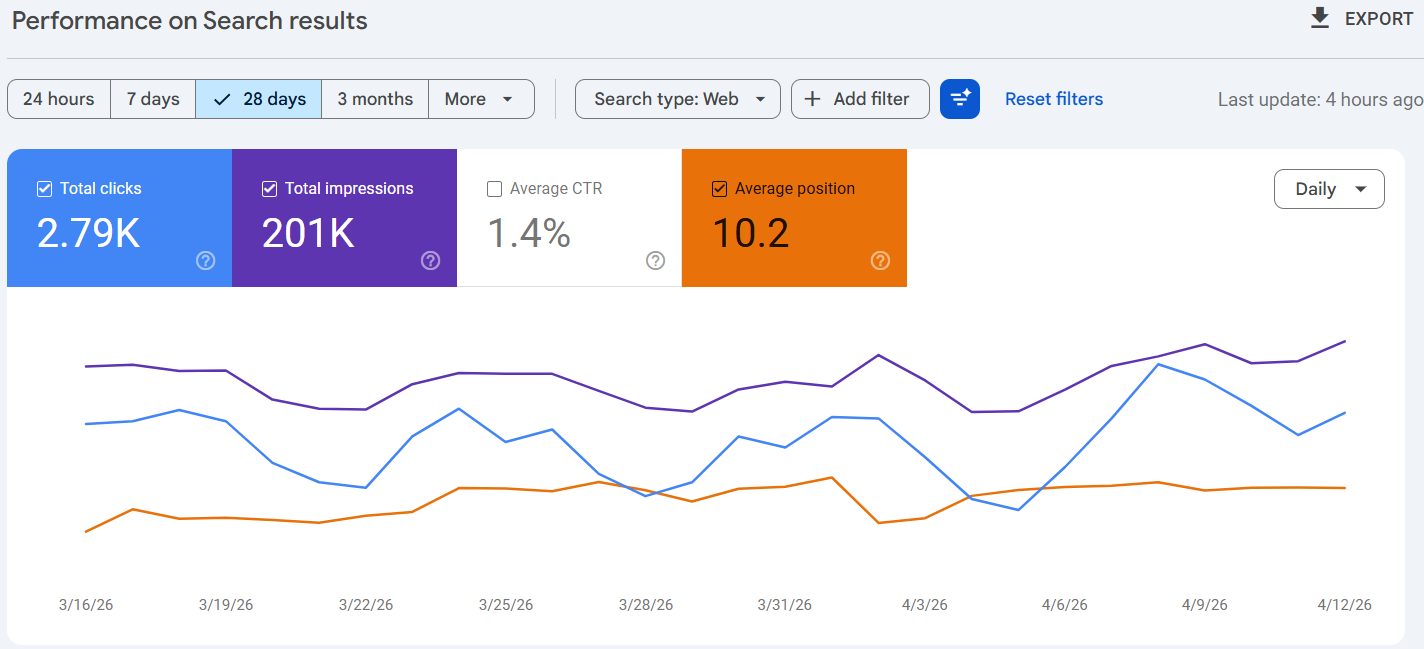Uncheck the Total impressions checkbox
Image resolution: width=1424 pixels, height=649 pixels.
coord(269,189)
